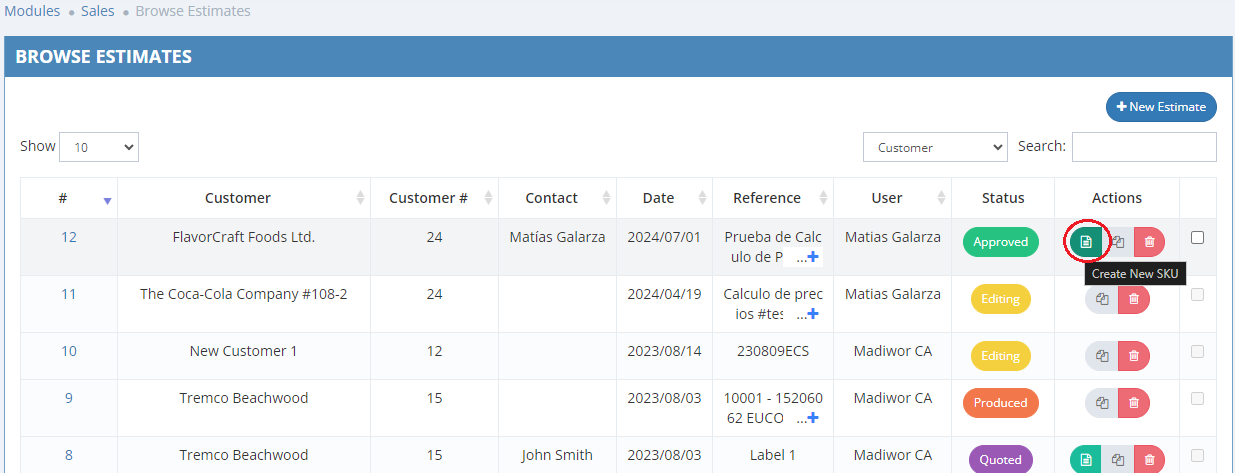Viewport: 1235px width, 473px height.
Task: Check the box for estimate 10 row
Action: pos(1198,351)
